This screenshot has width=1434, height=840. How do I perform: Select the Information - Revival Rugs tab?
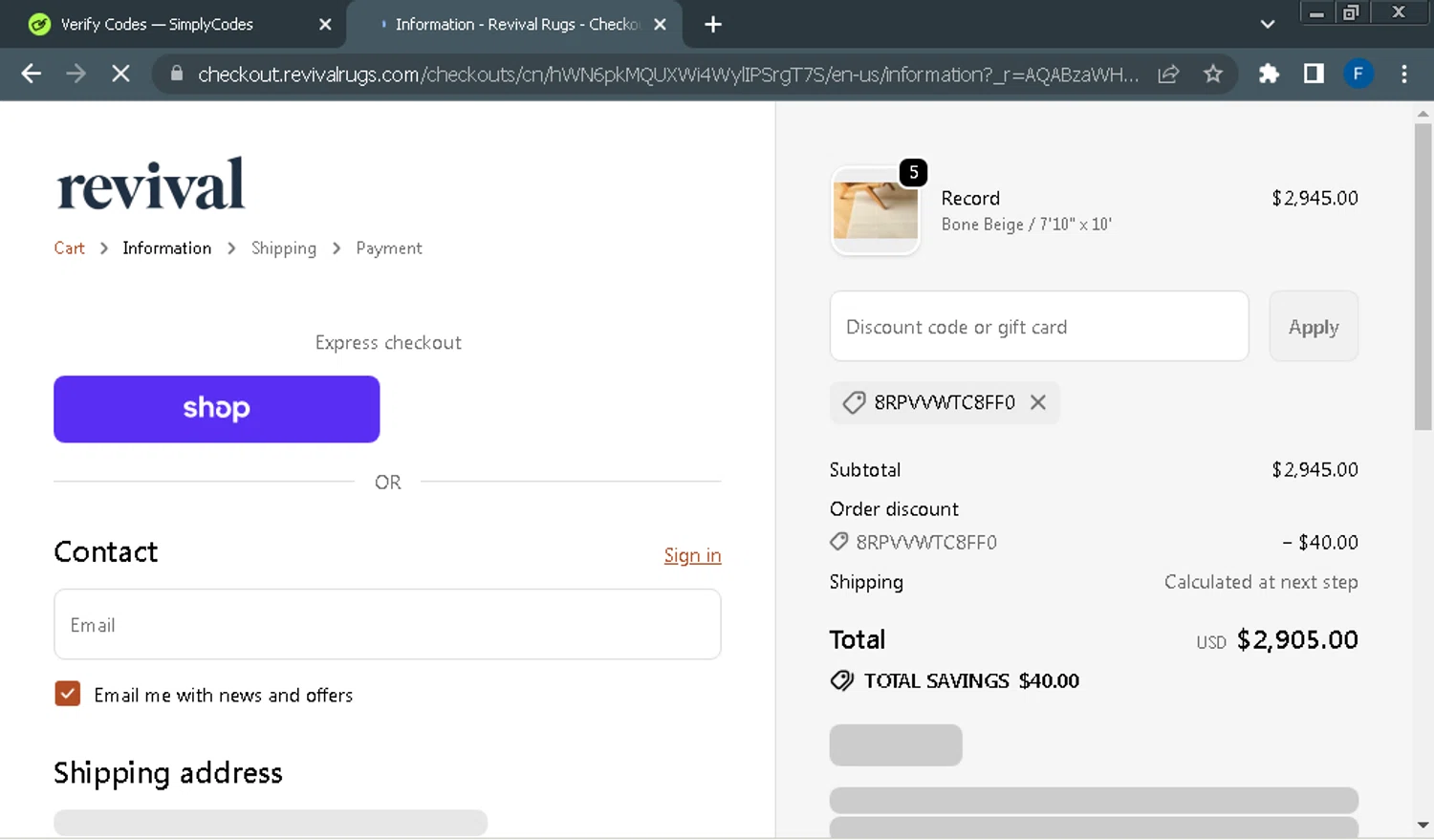coord(517,25)
